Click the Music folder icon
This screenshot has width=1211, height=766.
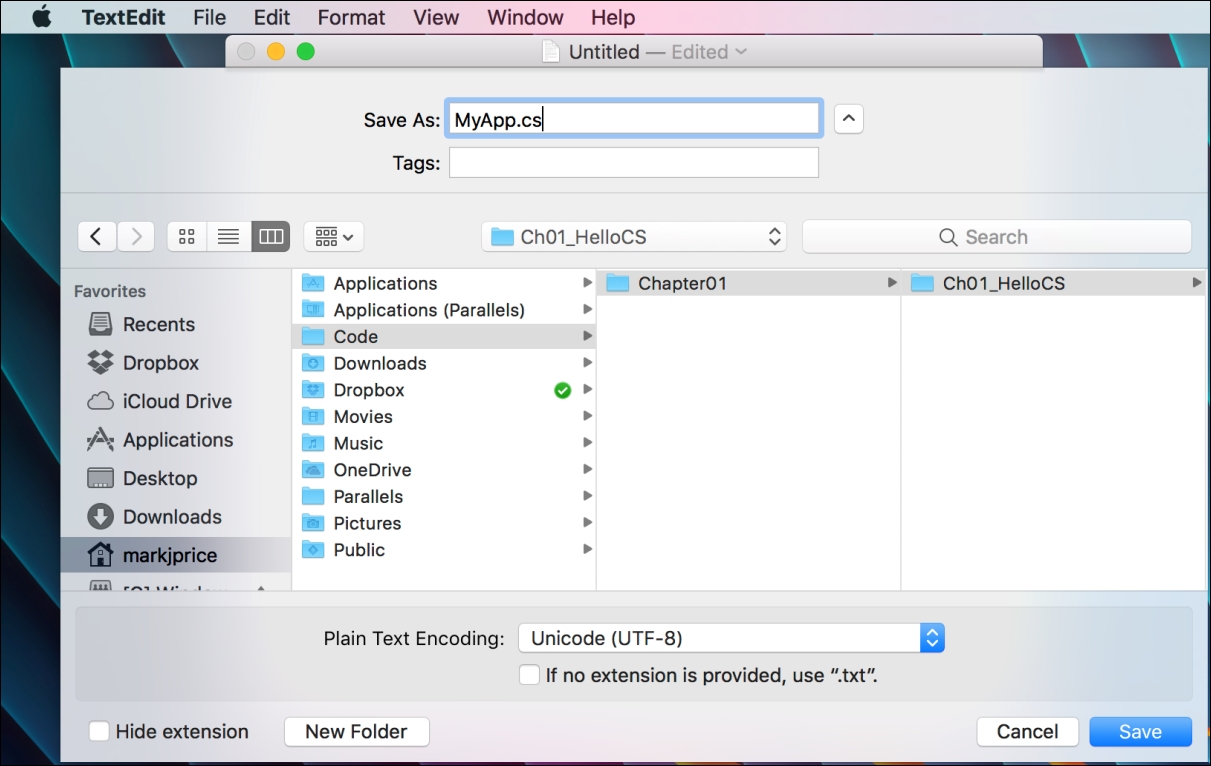pyautogui.click(x=314, y=443)
